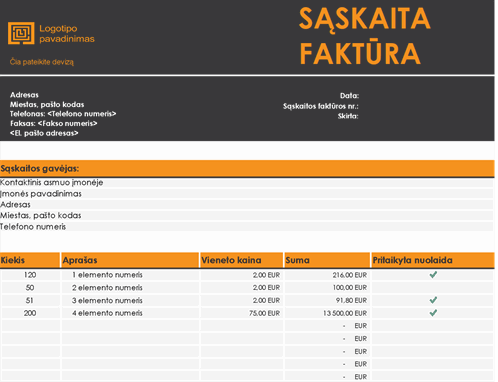Select quantity cell '51'

tap(31, 300)
